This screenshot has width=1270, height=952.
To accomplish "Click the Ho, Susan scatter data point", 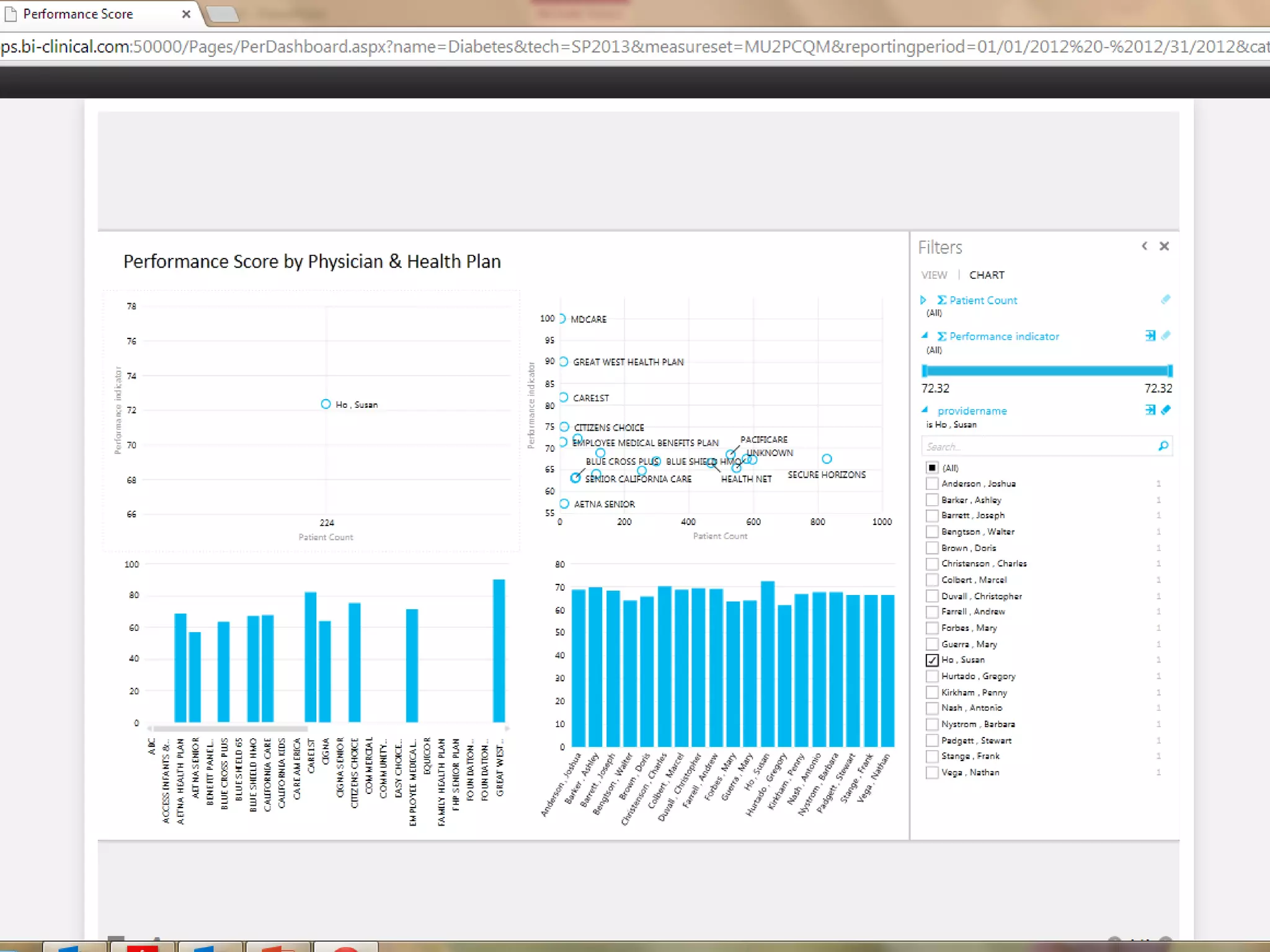I will (326, 404).
